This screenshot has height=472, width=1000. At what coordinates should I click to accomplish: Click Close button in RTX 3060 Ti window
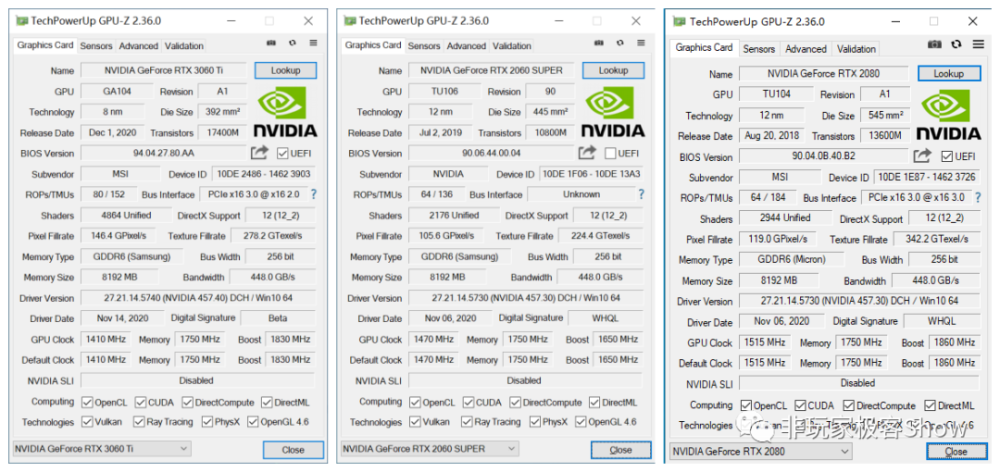tap(293, 450)
